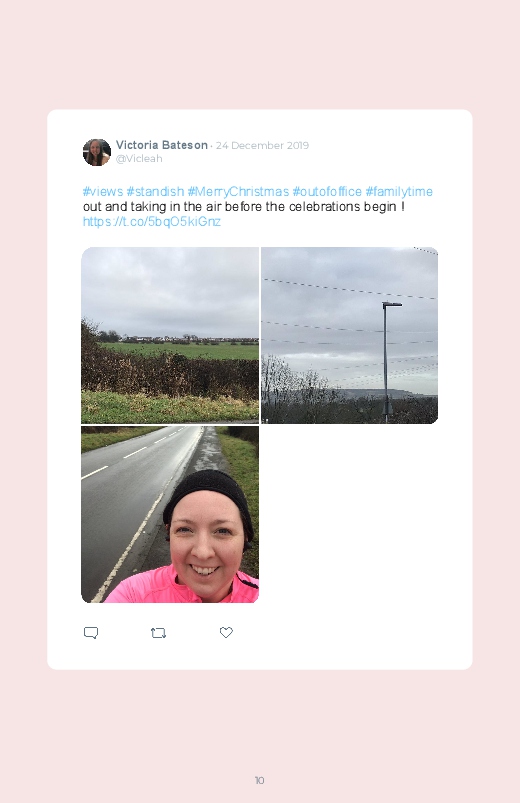The image size is (520, 803).
Task: Open the #MerryChristmas hashtag
Action: (238, 192)
